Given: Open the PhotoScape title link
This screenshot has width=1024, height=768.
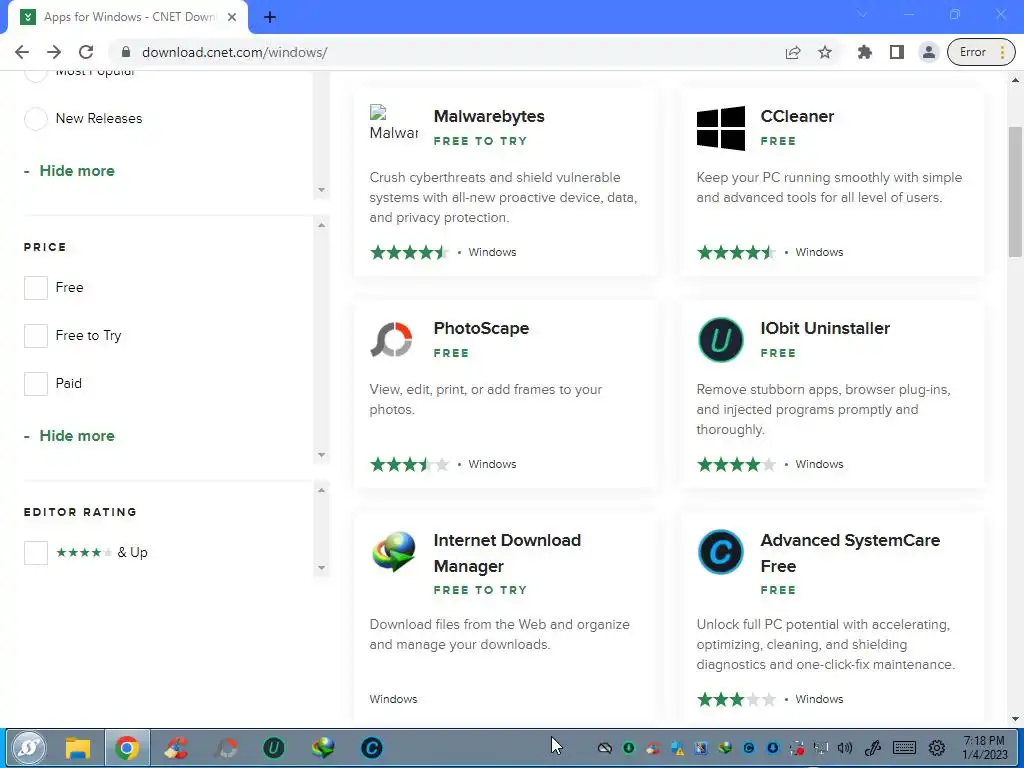Looking at the screenshot, I should coord(481,328).
